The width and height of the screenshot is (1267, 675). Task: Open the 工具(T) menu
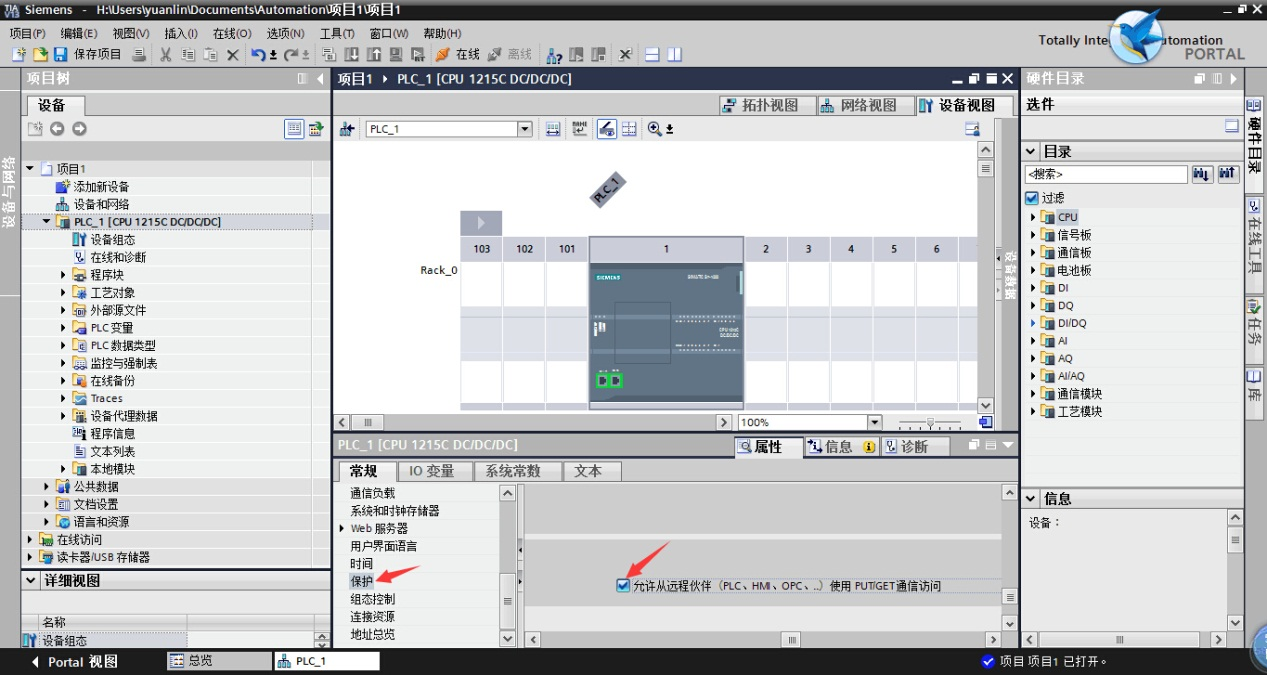point(337,33)
